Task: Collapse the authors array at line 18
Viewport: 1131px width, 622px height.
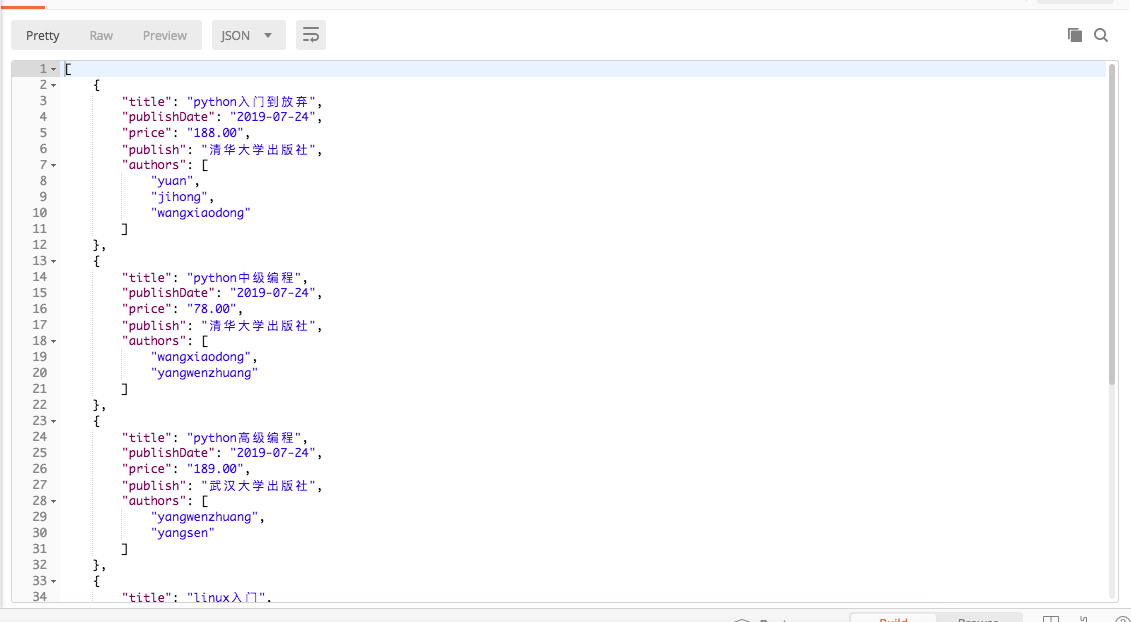Action: (x=53, y=341)
